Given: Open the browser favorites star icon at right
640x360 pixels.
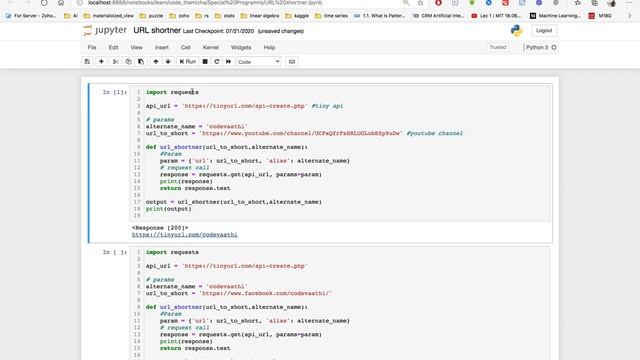Looking at the screenshot, I should tap(578, 3).
